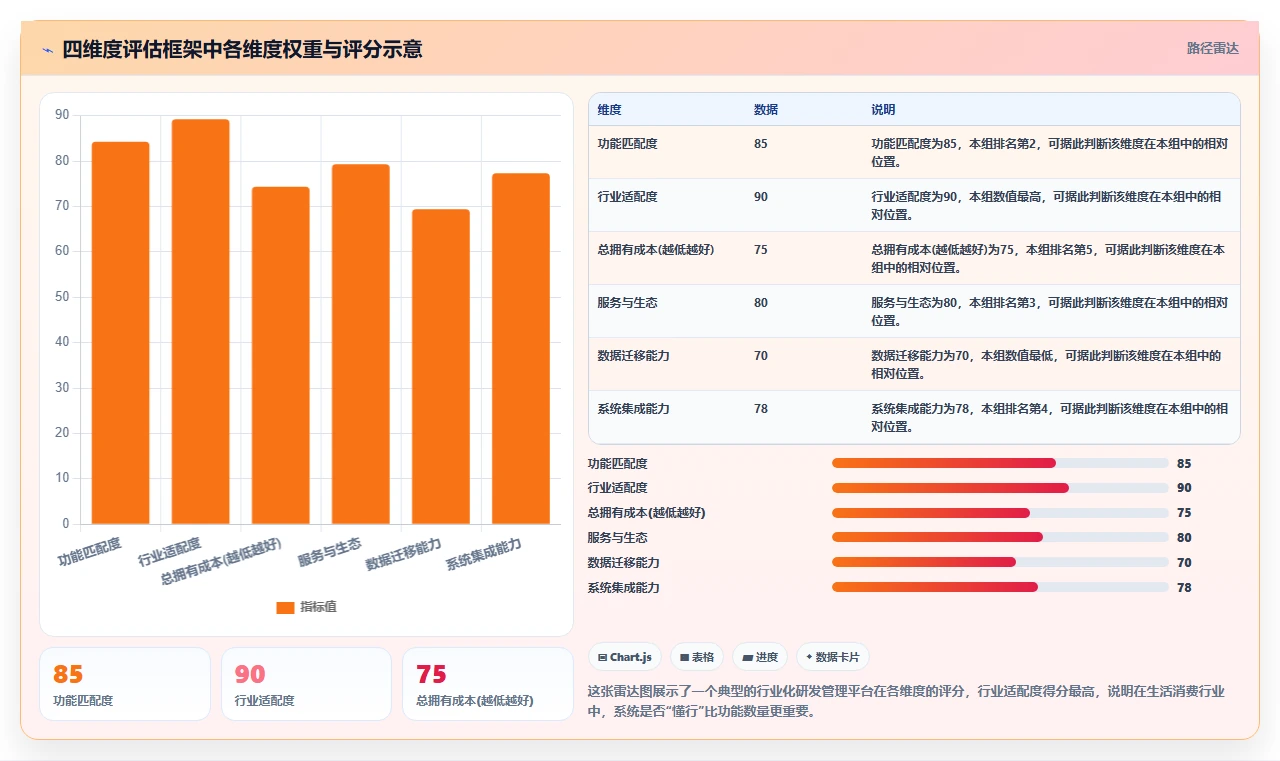The height and width of the screenshot is (761, 1280).
Task: Click the 90 tick on the chart y-axis
Action: tap(63, 115)
